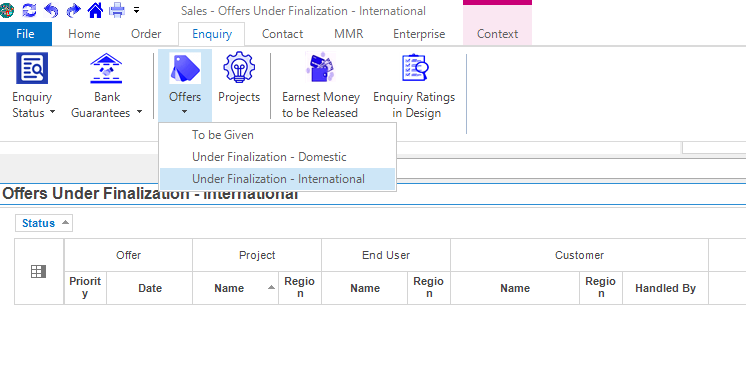Click the Enquiry Status icon
Viewport: 746px width, 391px height.
pos(32,68)
